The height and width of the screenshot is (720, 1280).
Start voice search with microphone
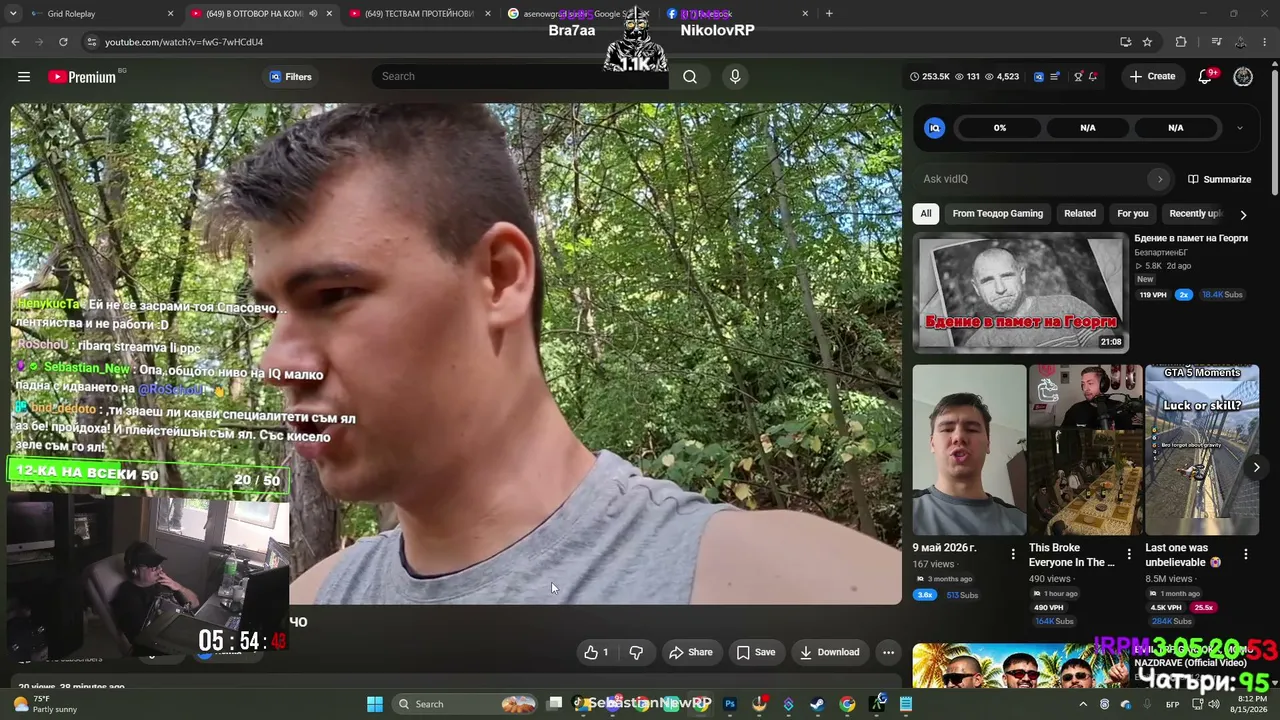(x=735, y=76)
